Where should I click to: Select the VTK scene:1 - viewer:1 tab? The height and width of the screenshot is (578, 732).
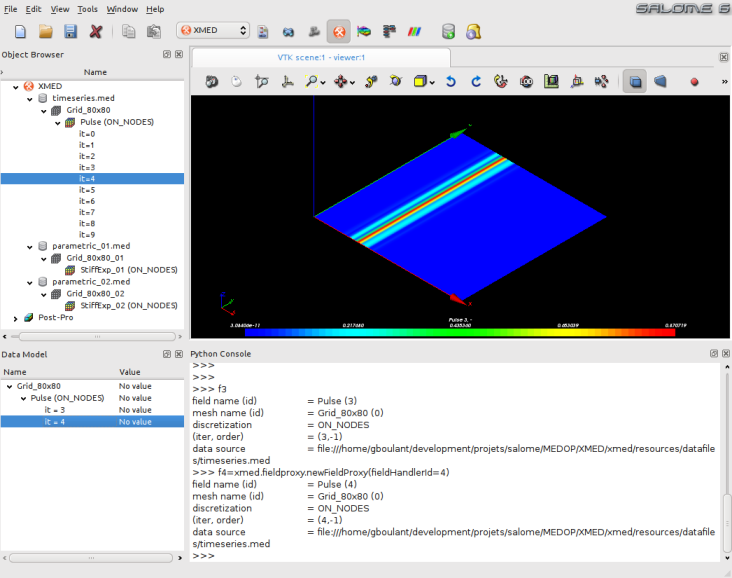tap(320, 57)
